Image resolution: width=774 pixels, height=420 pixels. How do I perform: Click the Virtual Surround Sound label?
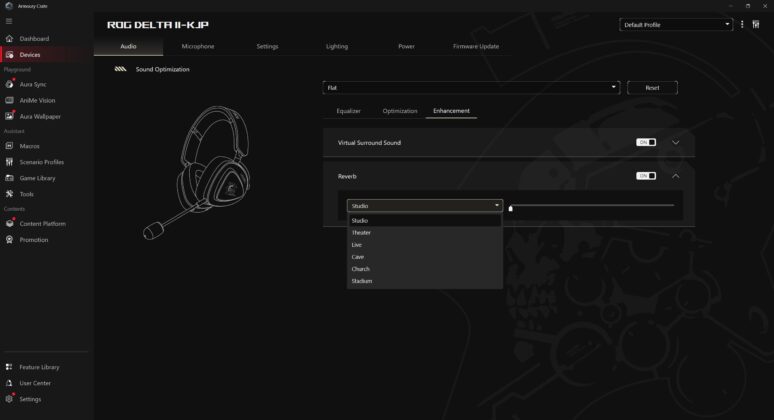(369, 143)
